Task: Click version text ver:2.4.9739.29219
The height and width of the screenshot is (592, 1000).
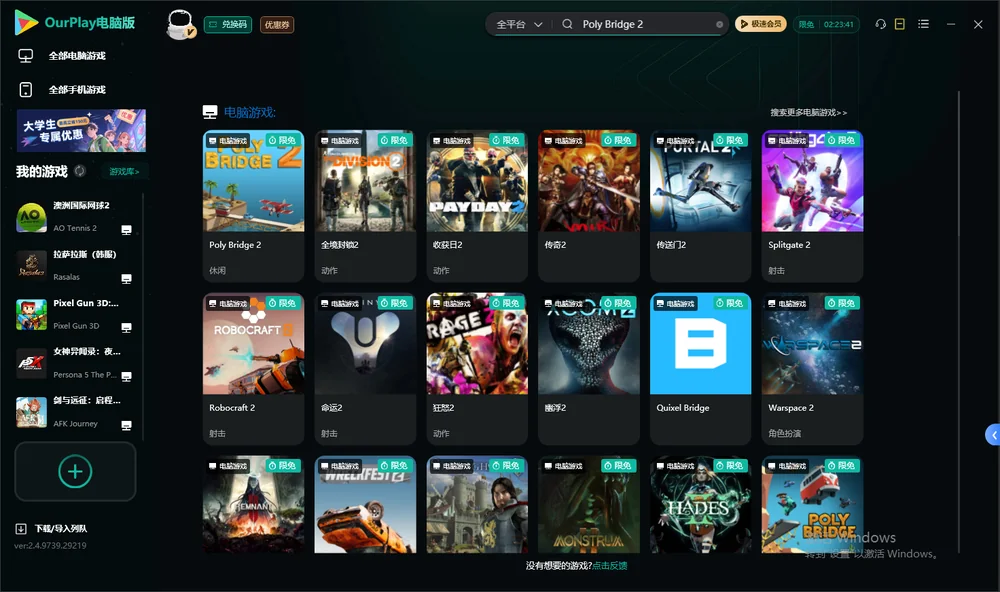Action: (50, 546)
